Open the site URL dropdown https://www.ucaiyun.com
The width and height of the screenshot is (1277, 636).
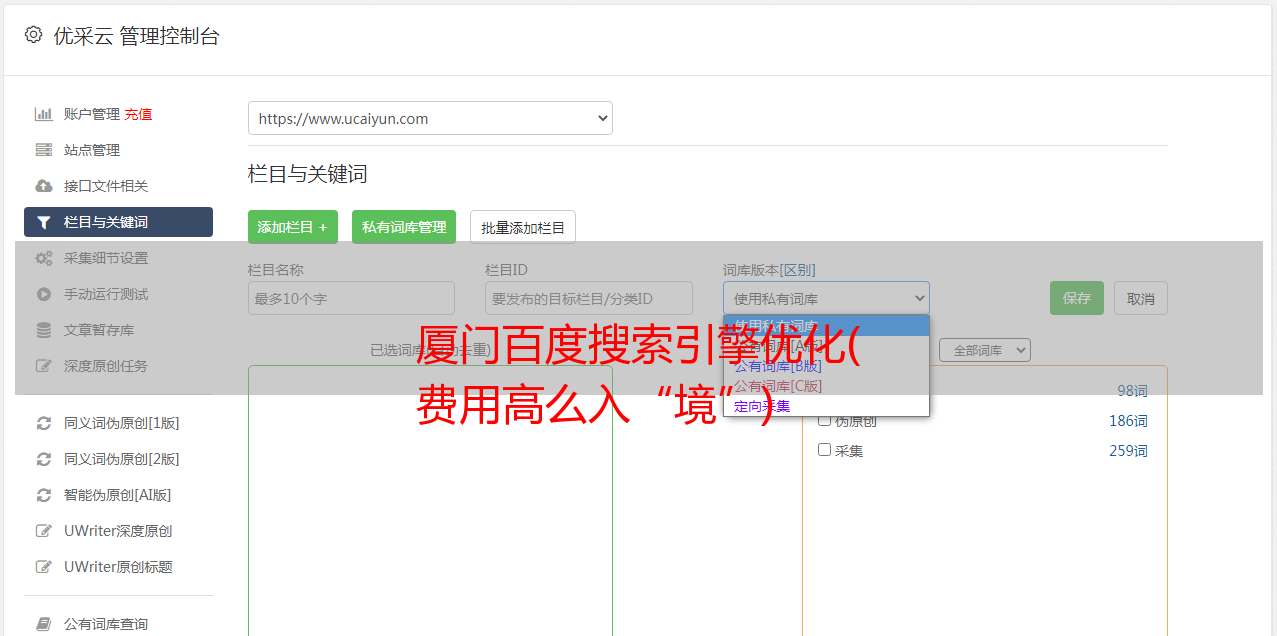[x=430, y=118]
